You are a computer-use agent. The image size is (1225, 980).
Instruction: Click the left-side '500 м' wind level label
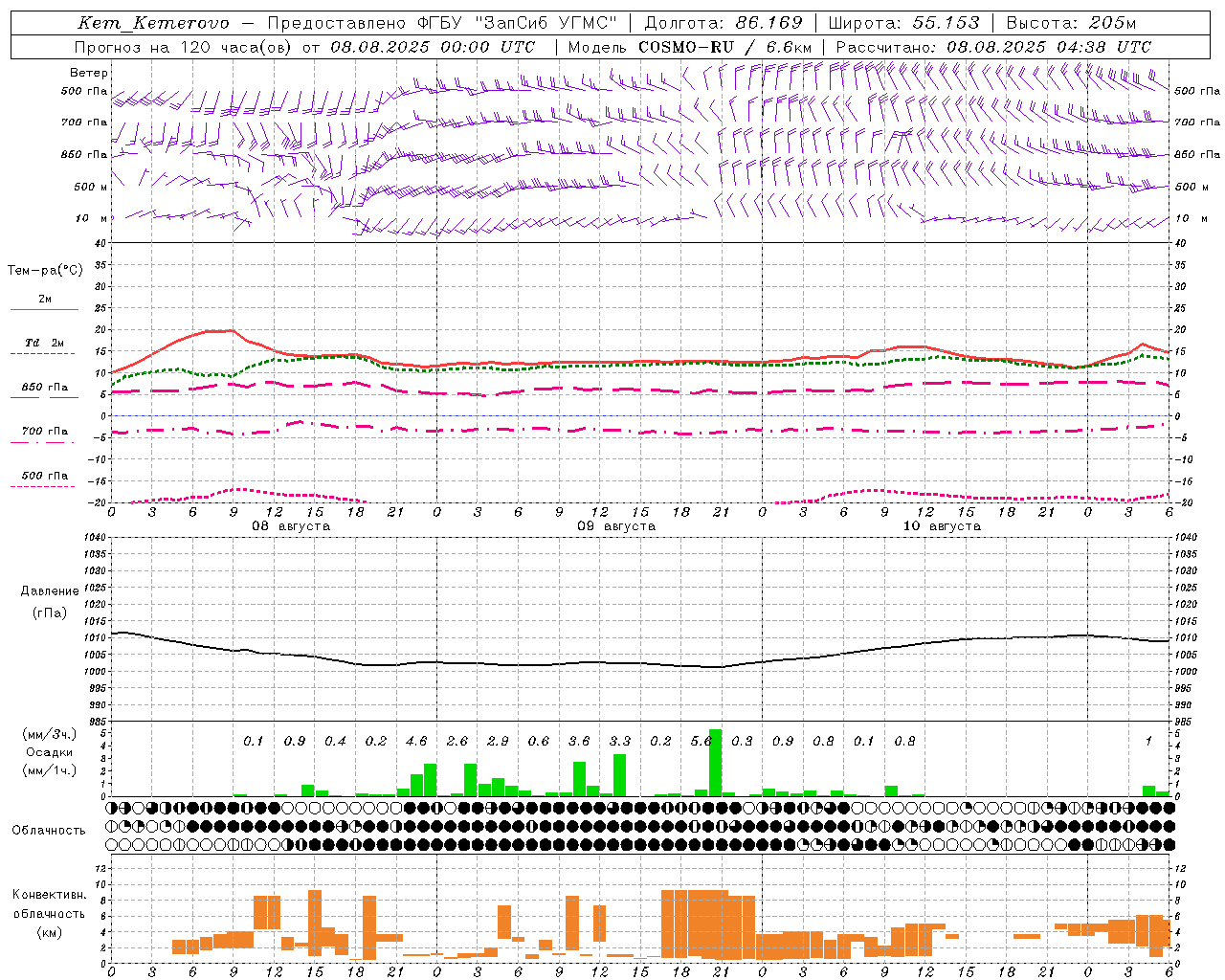91,187
